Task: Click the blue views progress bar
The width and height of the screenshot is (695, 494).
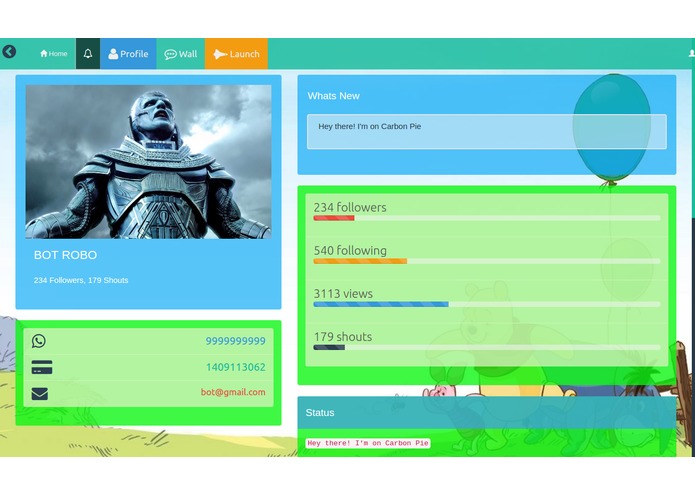Action: [381, 304]
